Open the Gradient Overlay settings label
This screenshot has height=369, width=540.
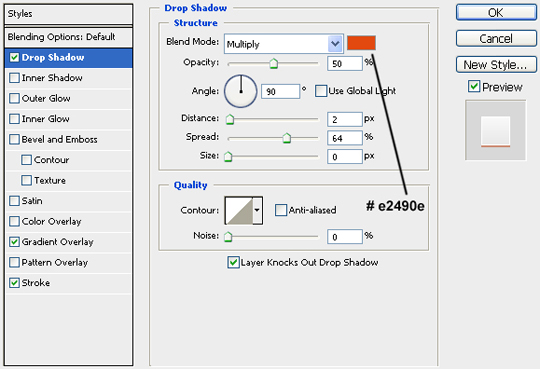point(58,242)
